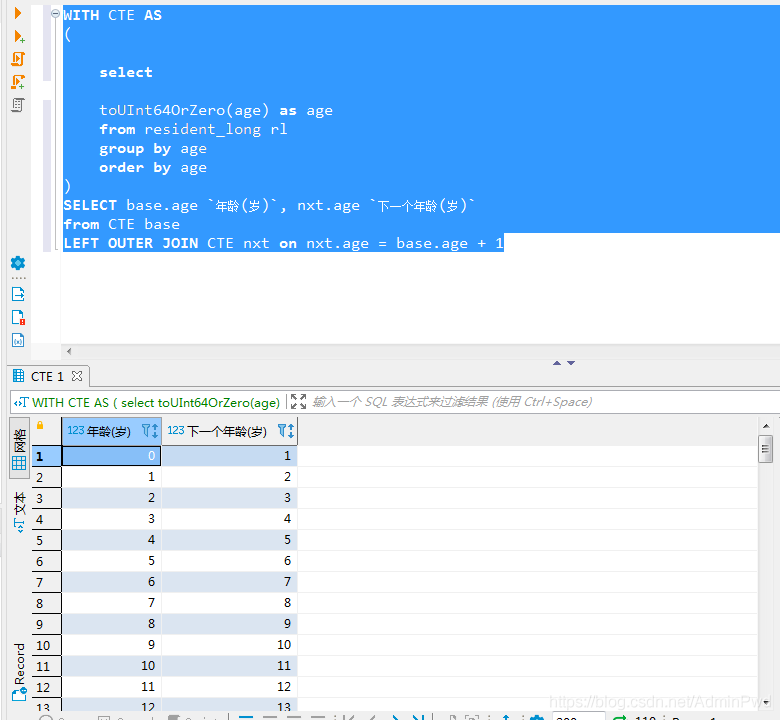Viewport: 780px width, 720px height.
Task: Select row header 9
Action: point(46,624)
